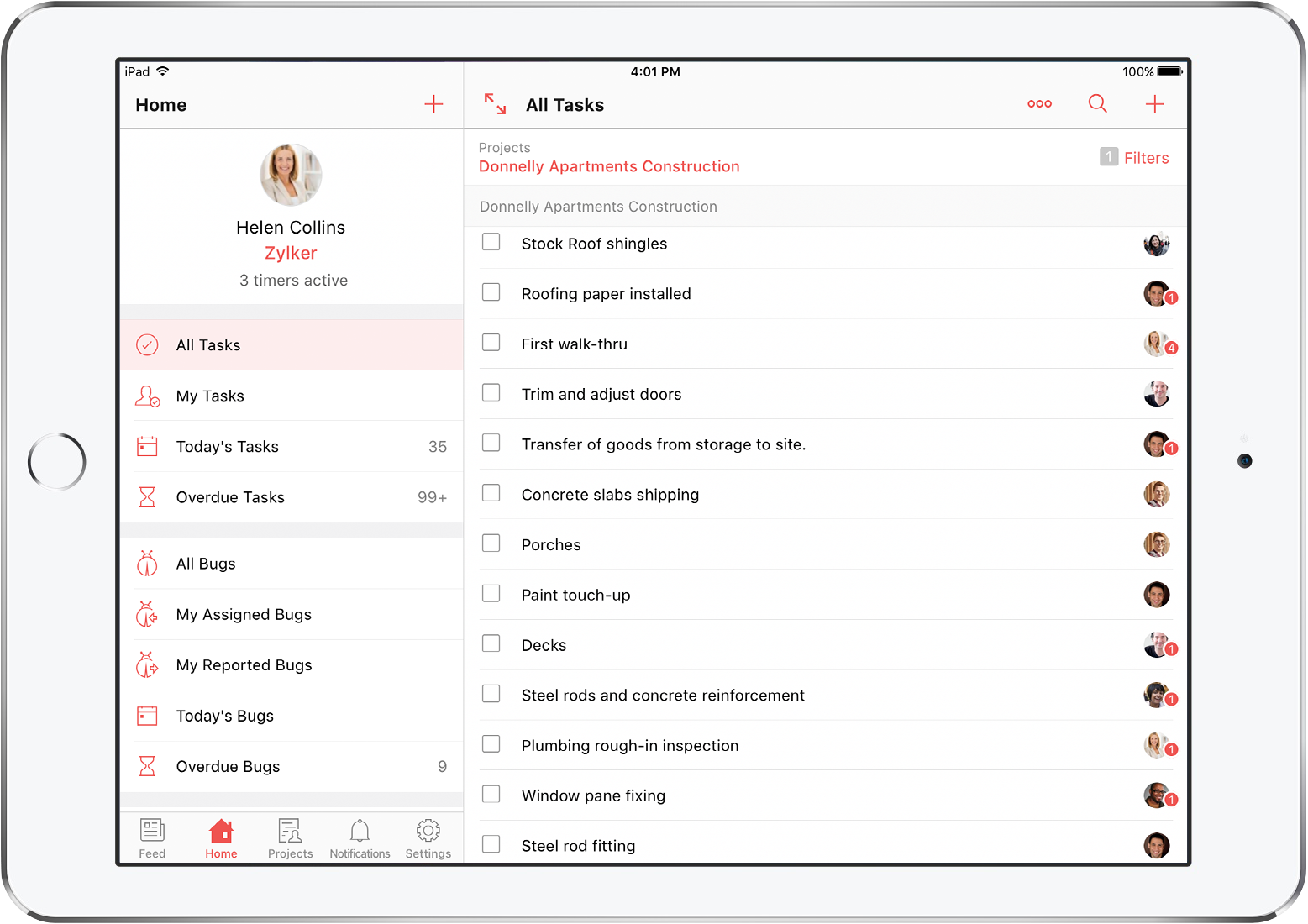Tap the filter count badge showing 1
This screenshot has height=924, width=1308.
click(x=1109, y=157)
